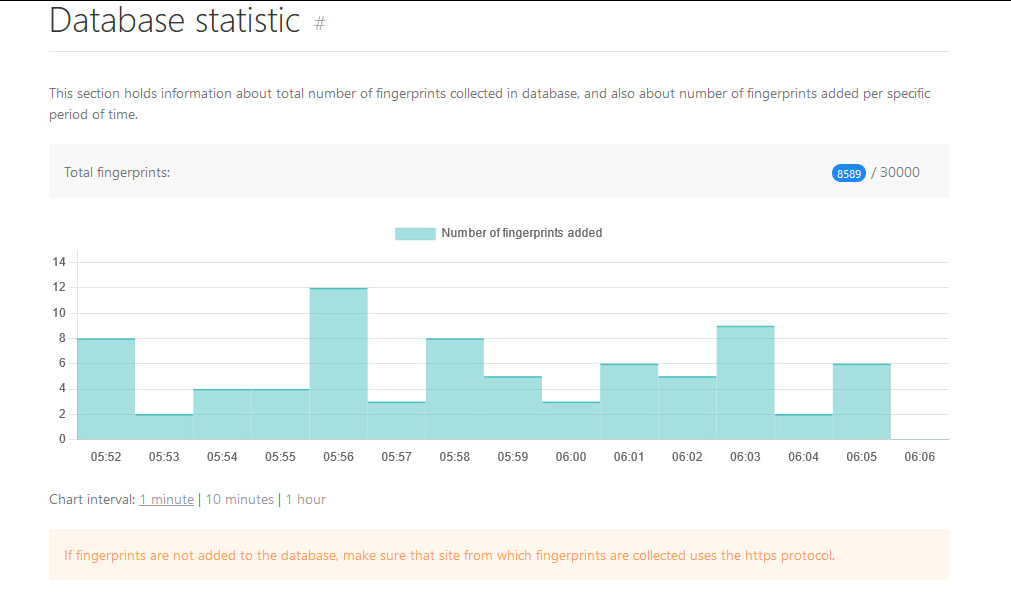The image size is (1011, 596).
Task: Click the 05:59 chart bar
Action: point(512,408)
